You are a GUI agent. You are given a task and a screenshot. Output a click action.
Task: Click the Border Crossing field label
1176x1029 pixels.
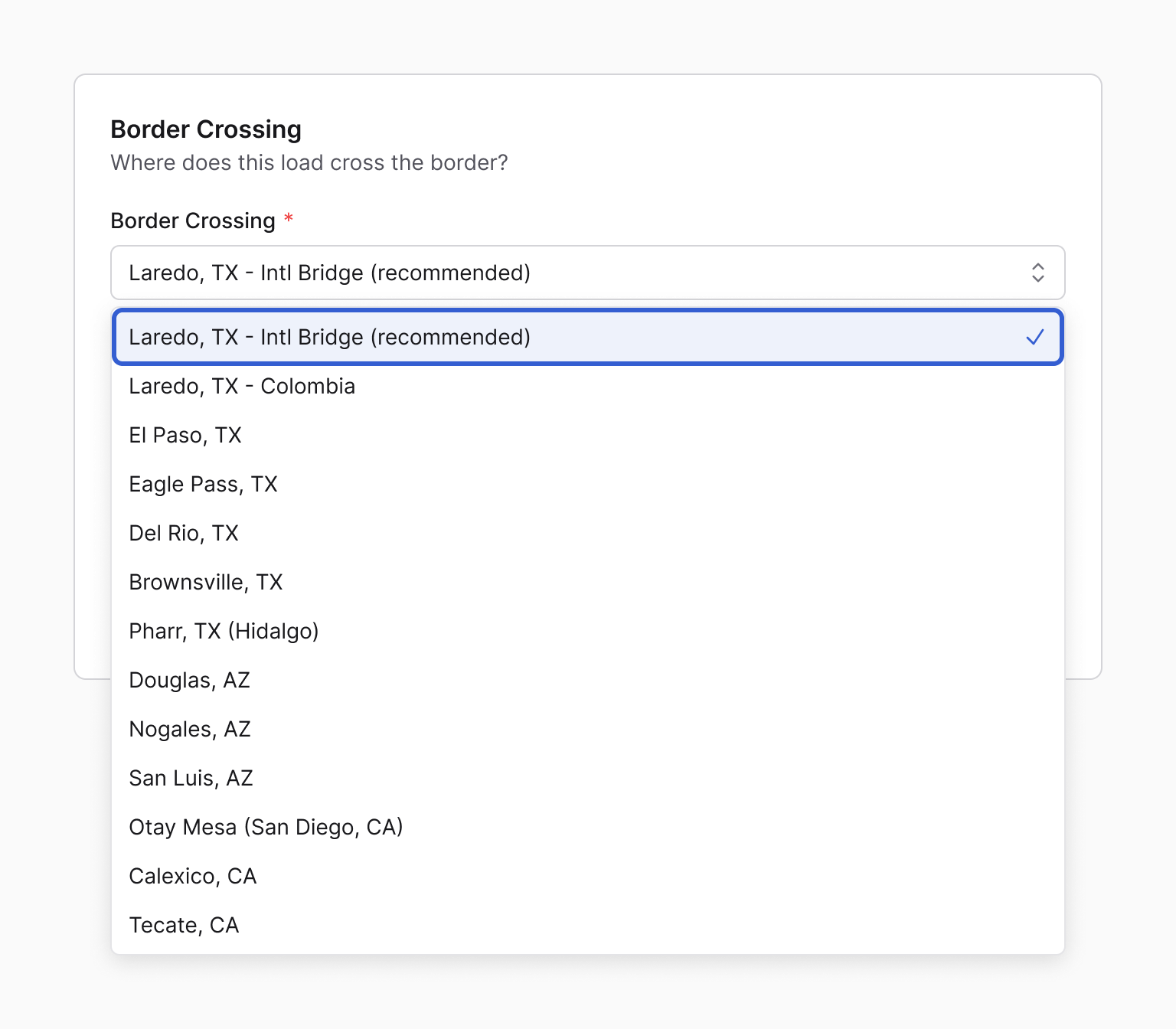193,220
